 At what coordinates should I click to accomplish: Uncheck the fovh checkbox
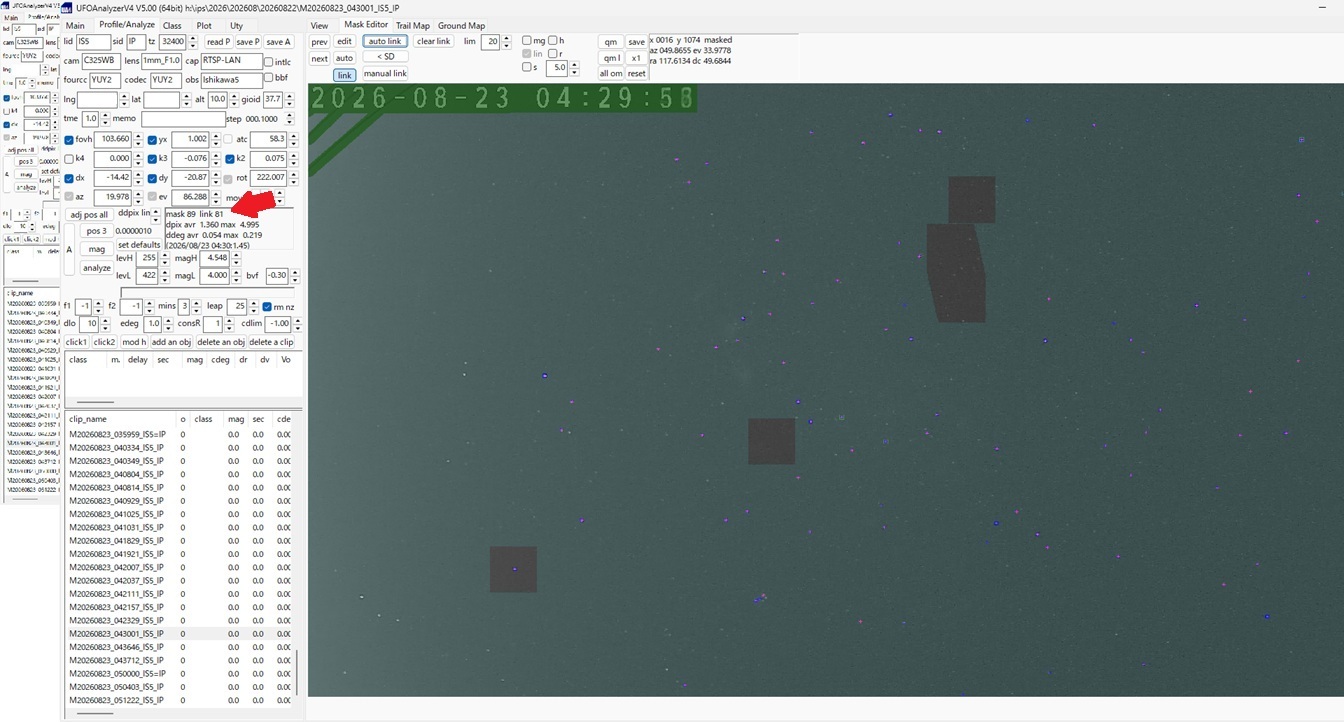[69, 140]
